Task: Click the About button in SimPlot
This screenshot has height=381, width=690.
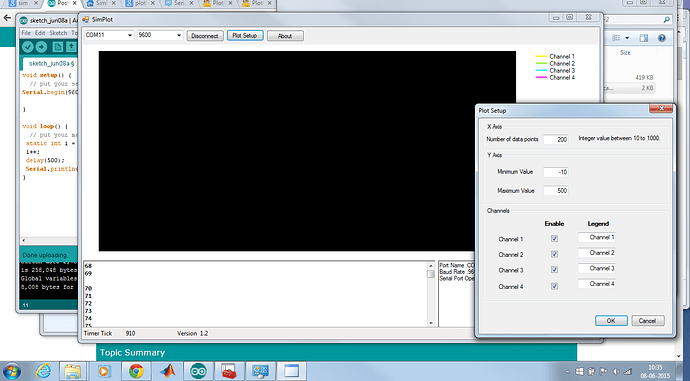Action: click(x=285, y=36)
